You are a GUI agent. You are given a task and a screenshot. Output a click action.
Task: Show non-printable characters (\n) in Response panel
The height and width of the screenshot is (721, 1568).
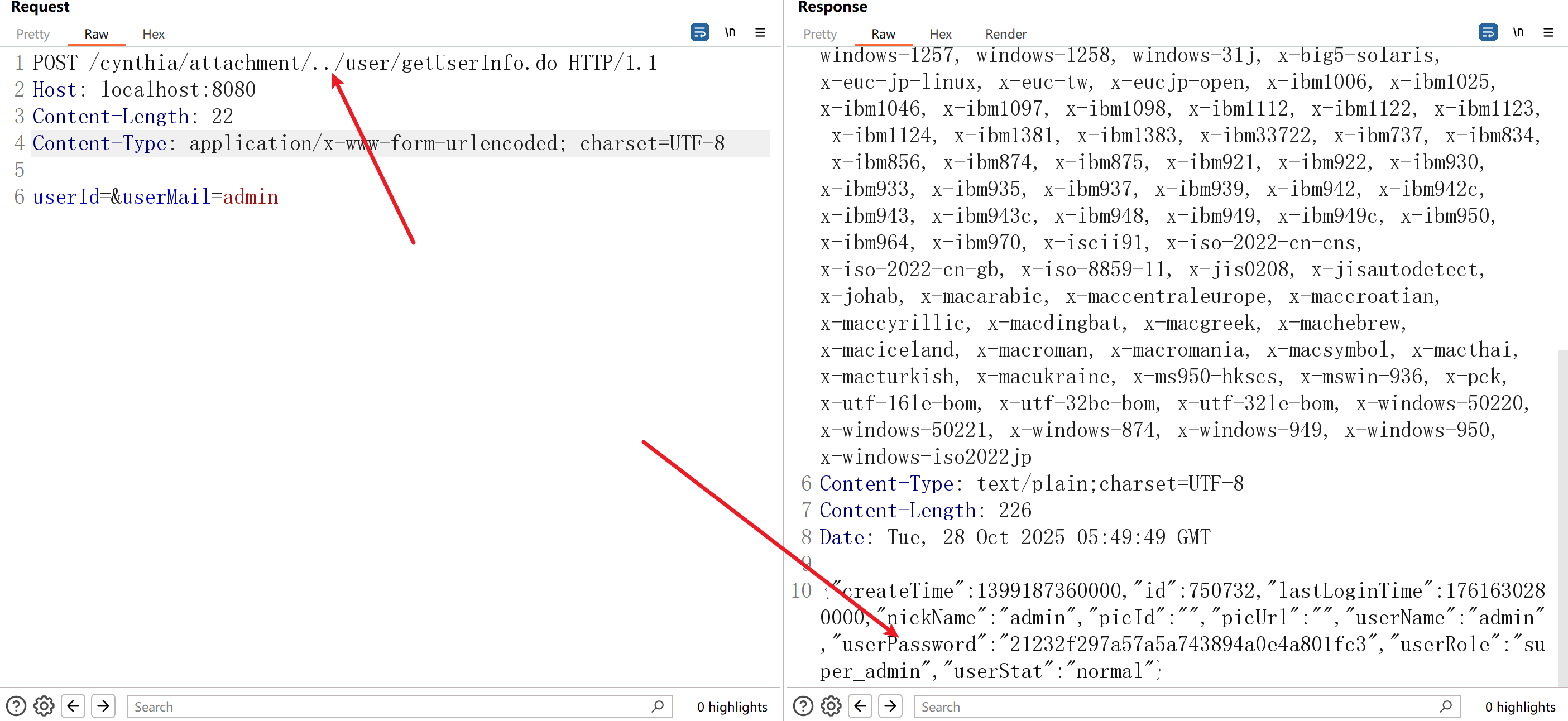[x=1518, y=32]
